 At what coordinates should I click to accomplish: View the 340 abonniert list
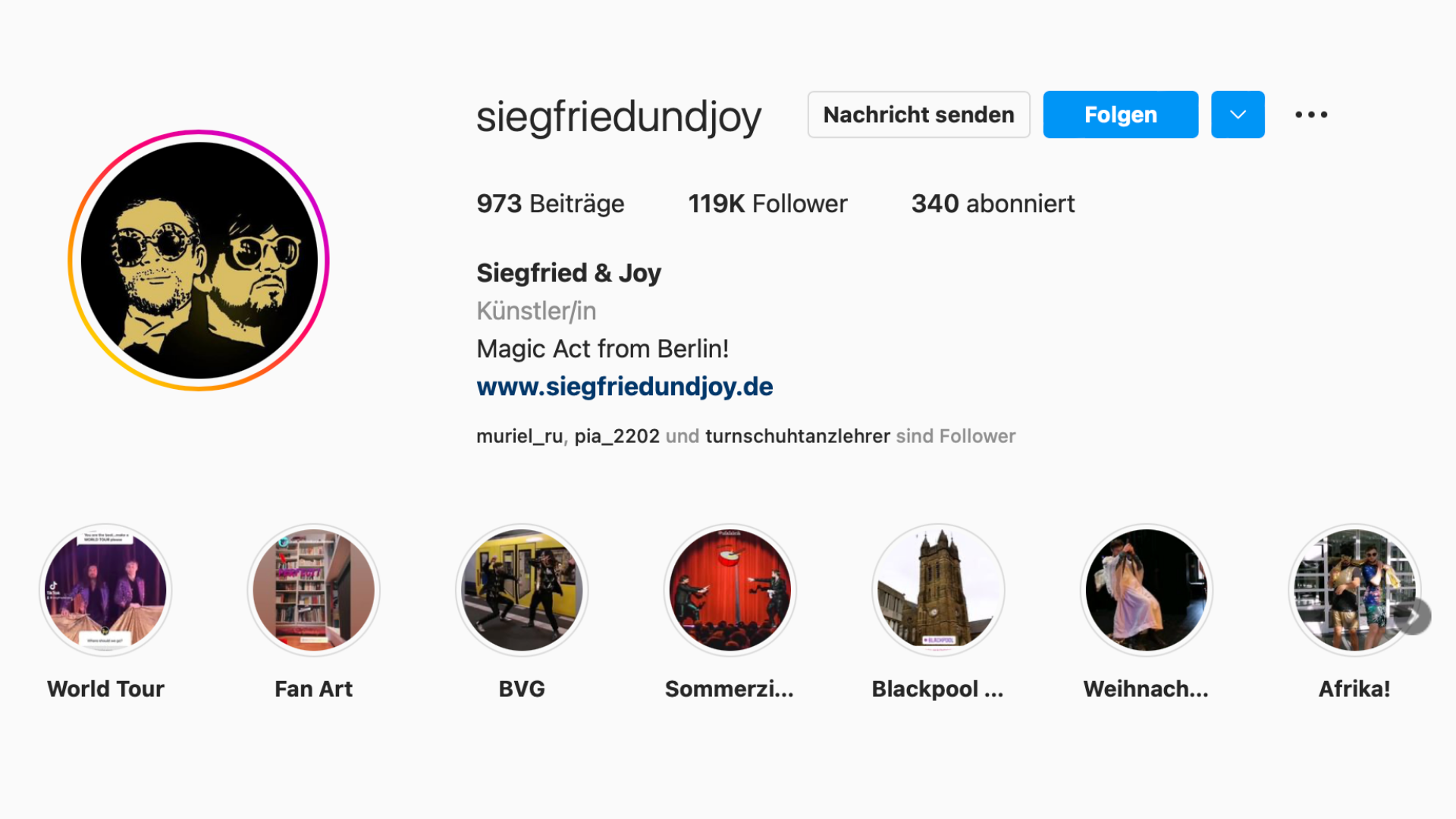coord(993,204)
